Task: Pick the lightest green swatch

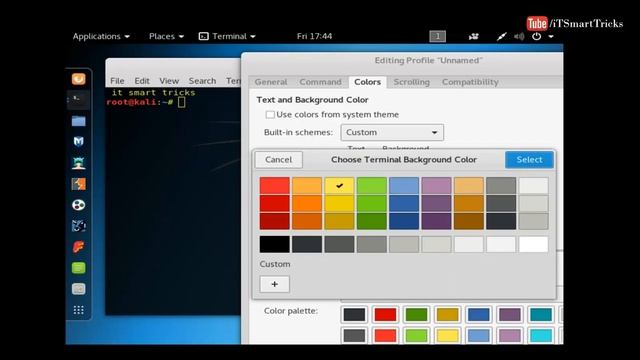Action: pos(371,185)
